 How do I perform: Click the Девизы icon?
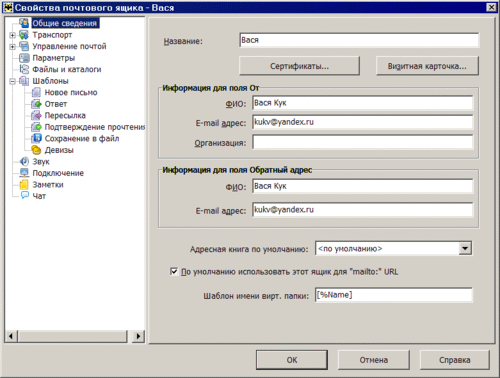point(36,150)
